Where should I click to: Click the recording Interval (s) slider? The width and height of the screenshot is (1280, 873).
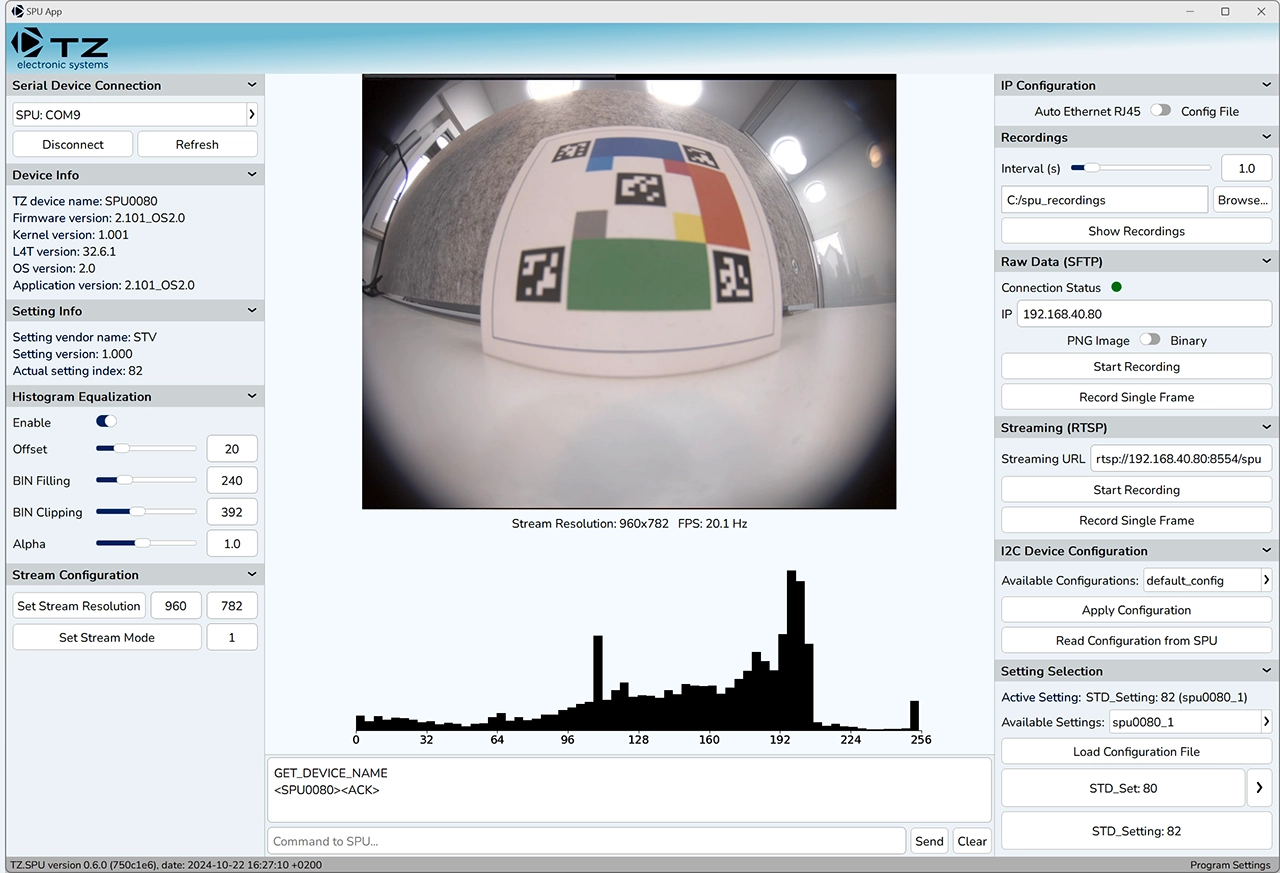1141,168
